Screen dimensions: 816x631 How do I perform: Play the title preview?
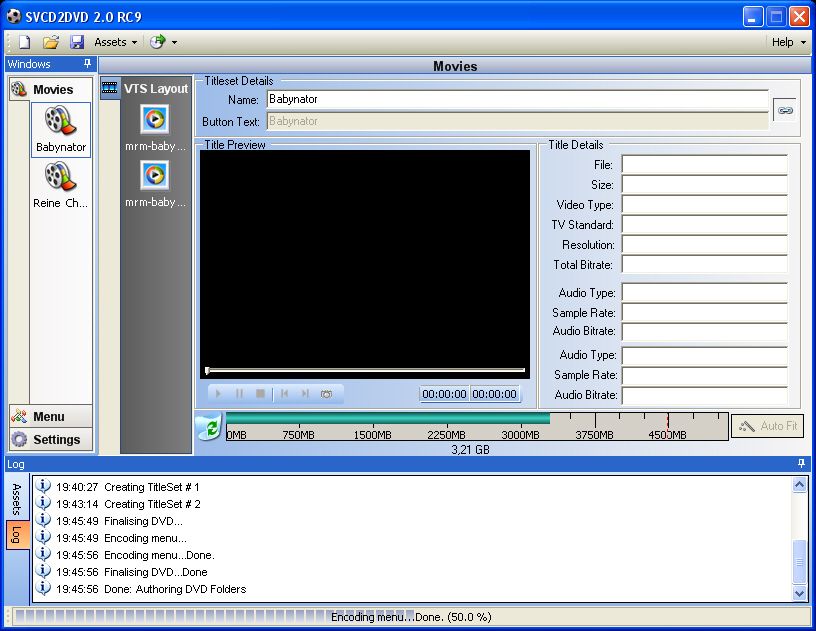(x=218, y=394)
